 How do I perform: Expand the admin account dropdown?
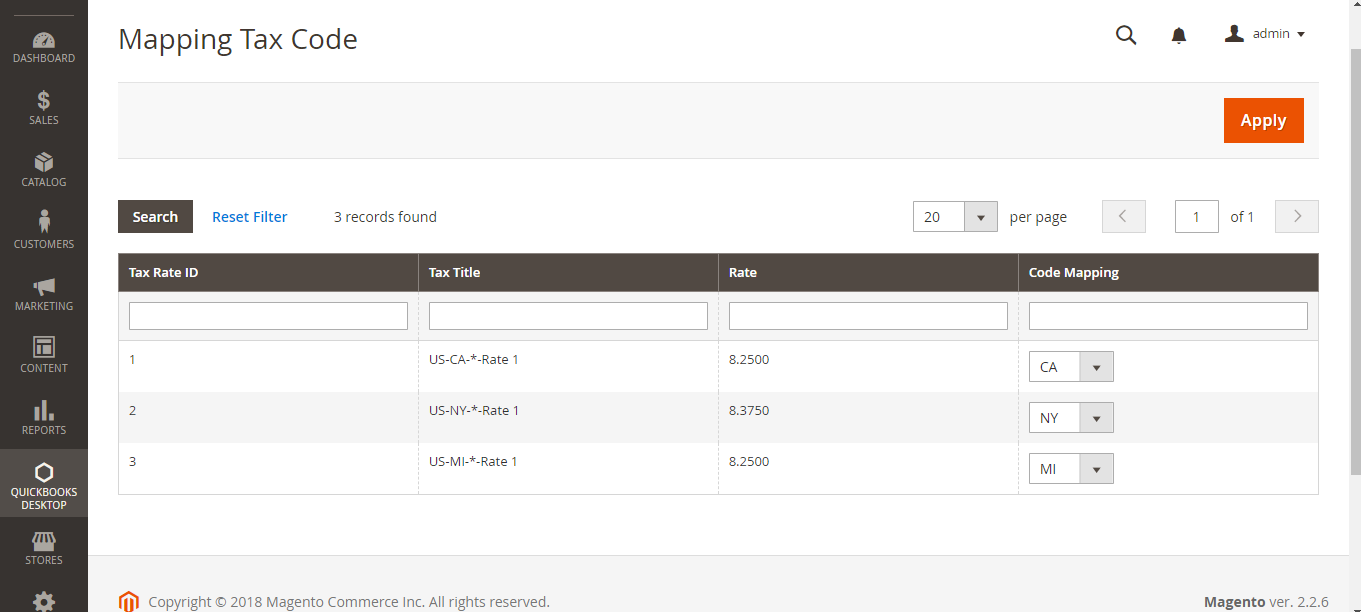pyautogui.click(x=1266, y=34)
